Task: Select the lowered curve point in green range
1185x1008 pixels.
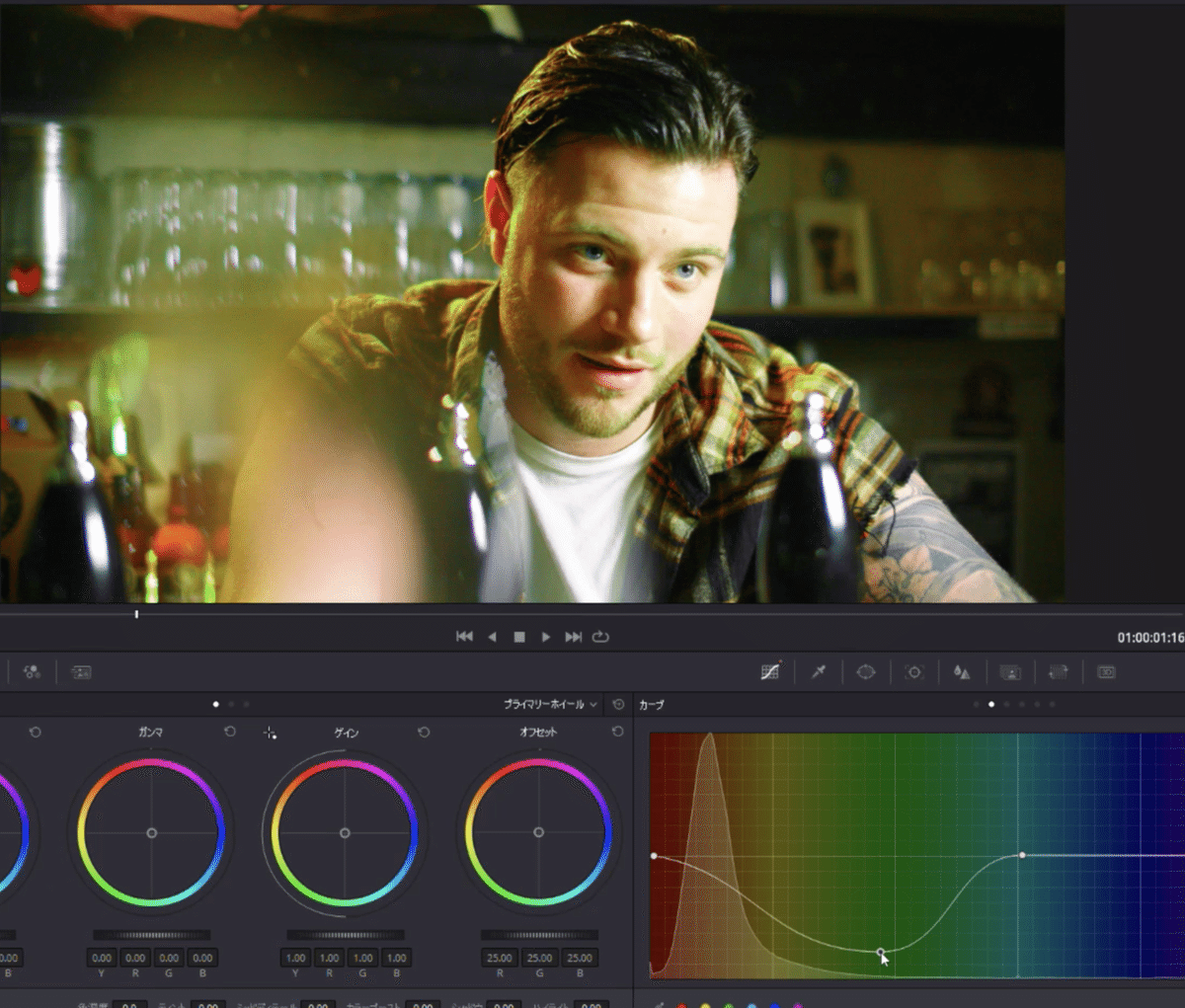Action: (x=881, y=952)
